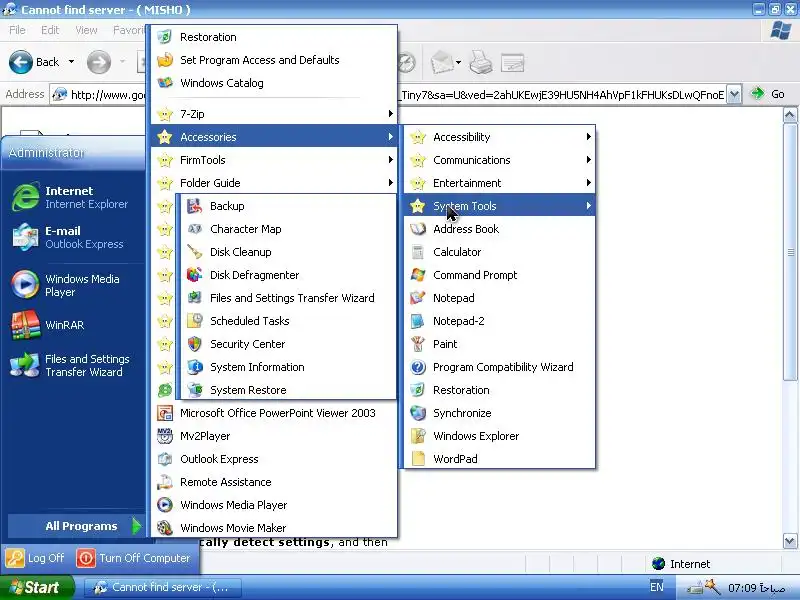Open System Information icon
Viewport: 800px width, 600px height.
point(194,367)
